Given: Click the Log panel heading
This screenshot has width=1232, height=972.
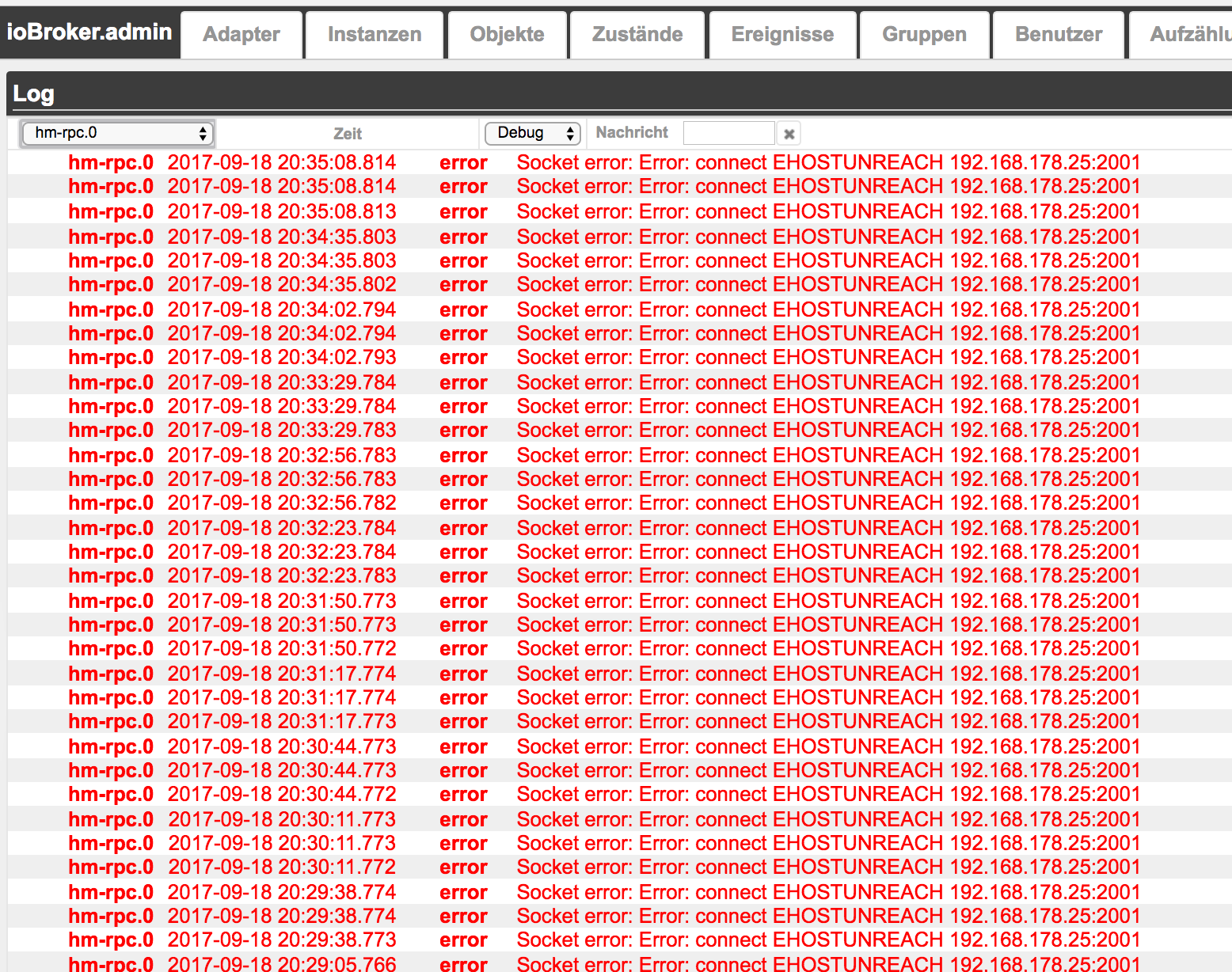Looking at the screenshot, I should pos(33,93).
